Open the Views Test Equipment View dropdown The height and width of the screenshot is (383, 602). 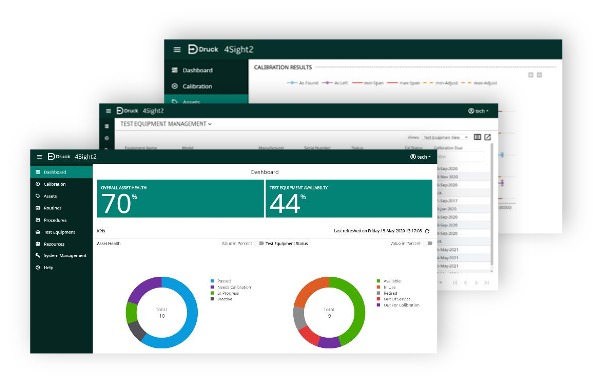pos(445,137)
